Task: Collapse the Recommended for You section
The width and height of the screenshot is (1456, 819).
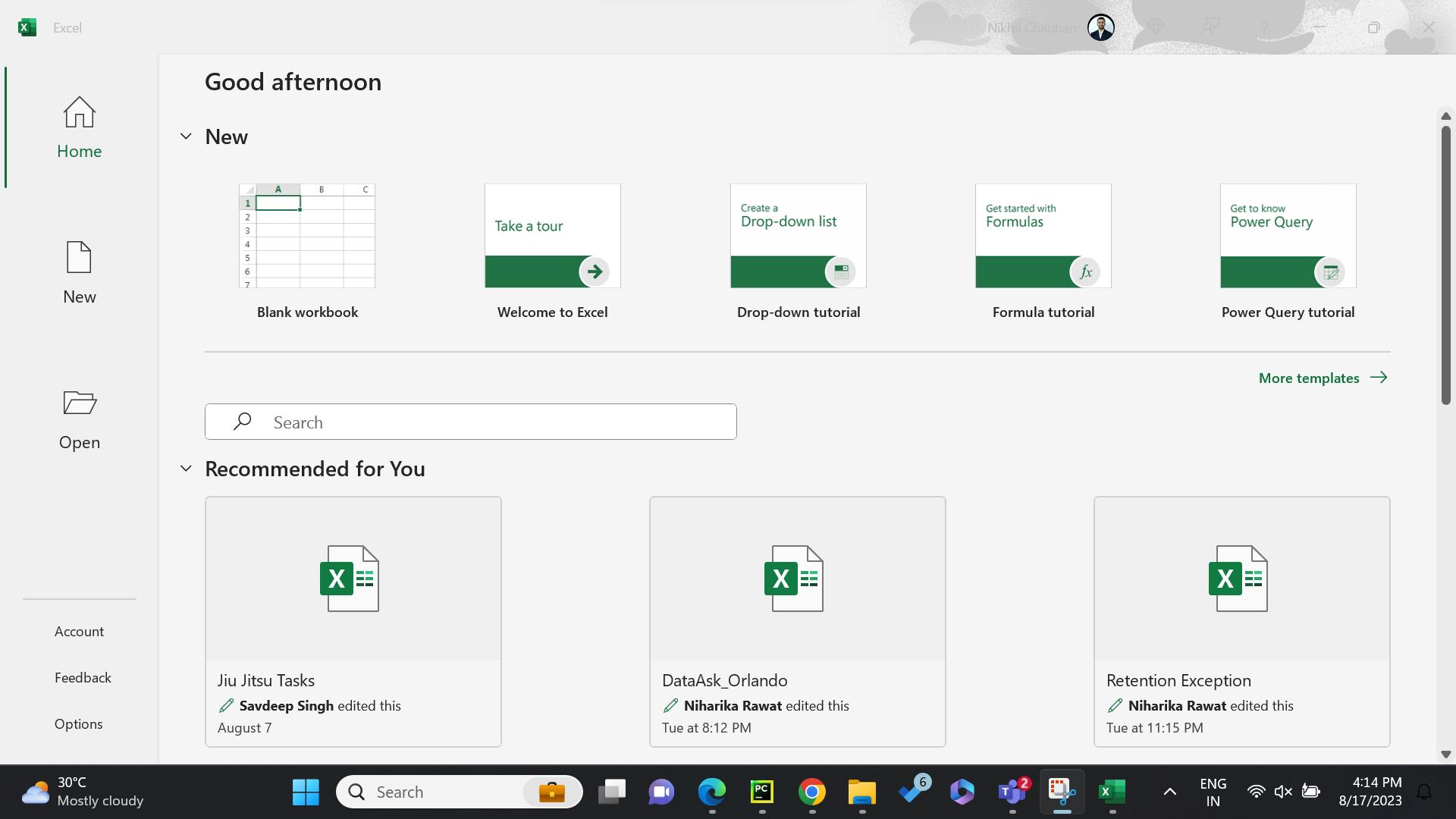Action: coord(186,469)
